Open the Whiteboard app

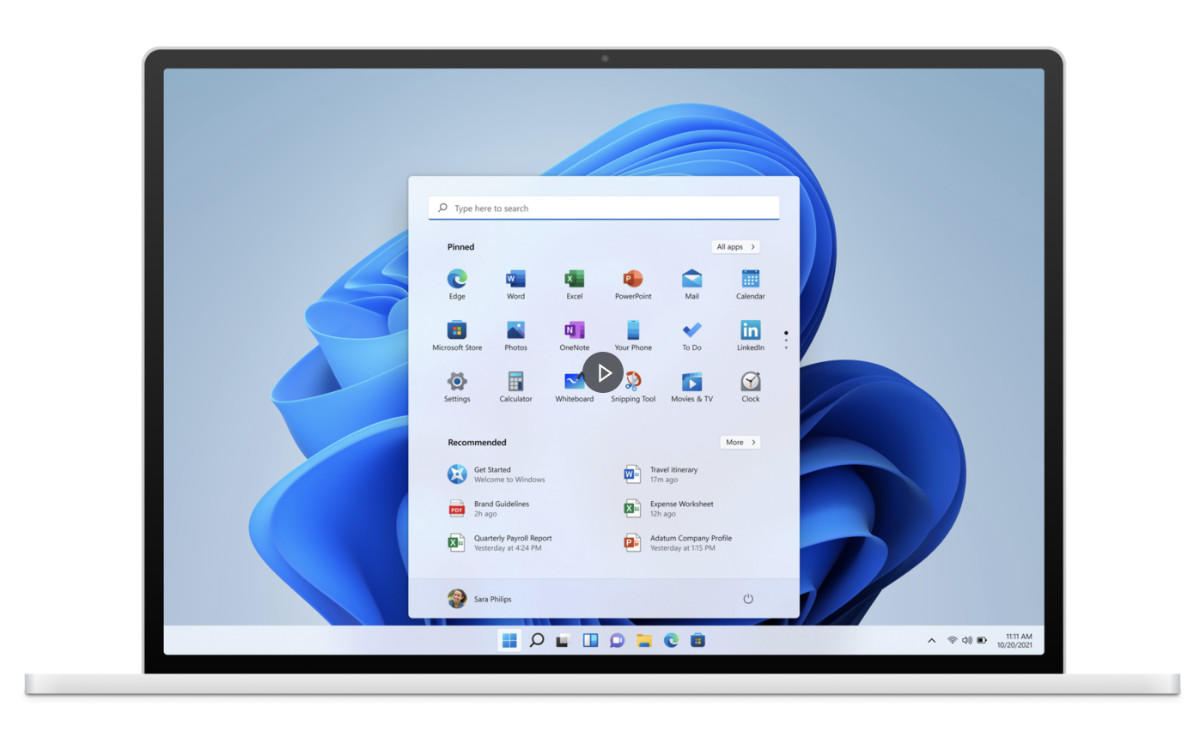pos(574,386)
